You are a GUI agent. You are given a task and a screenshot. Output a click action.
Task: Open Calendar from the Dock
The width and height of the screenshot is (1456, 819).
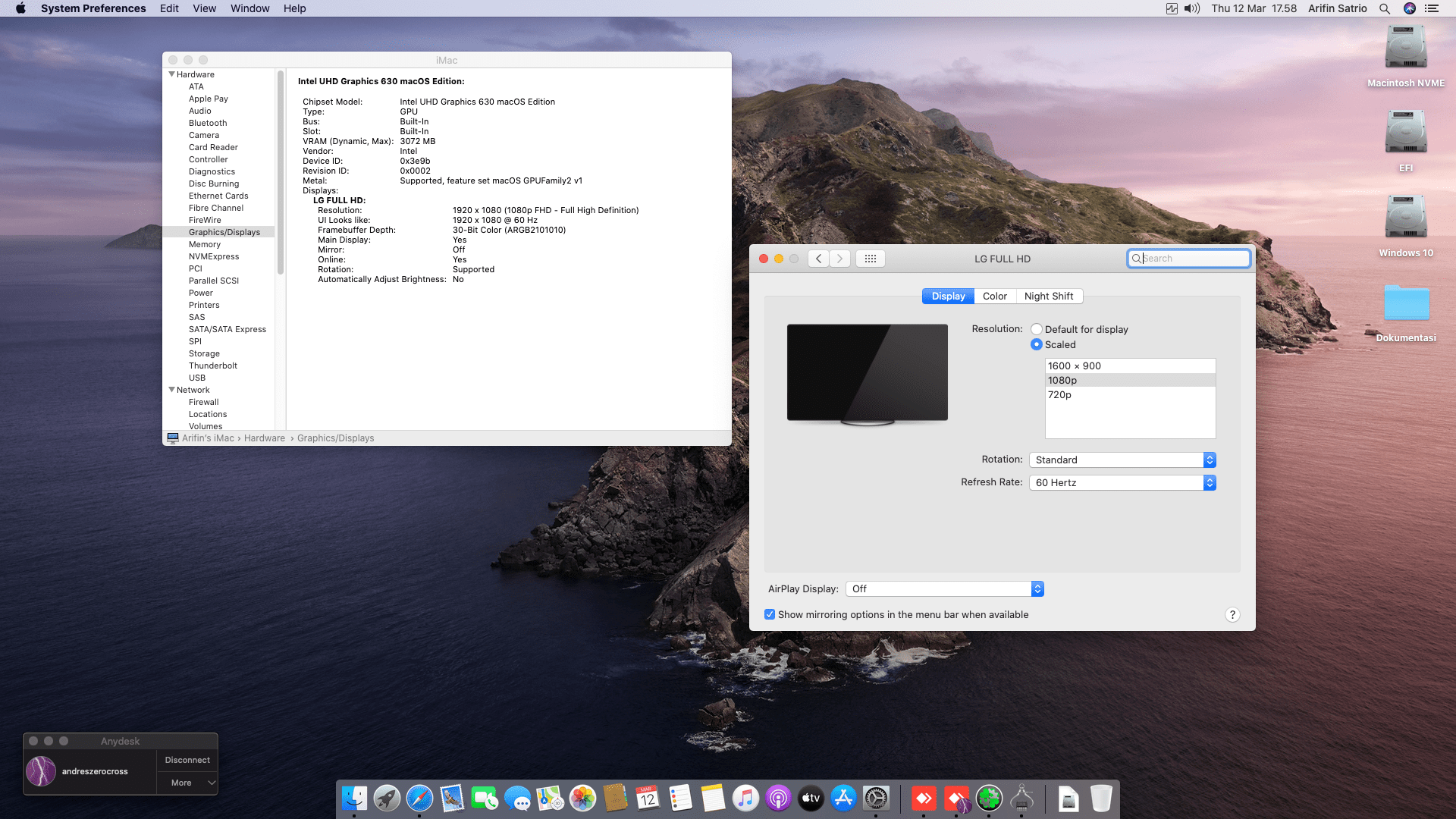[648, 799]
